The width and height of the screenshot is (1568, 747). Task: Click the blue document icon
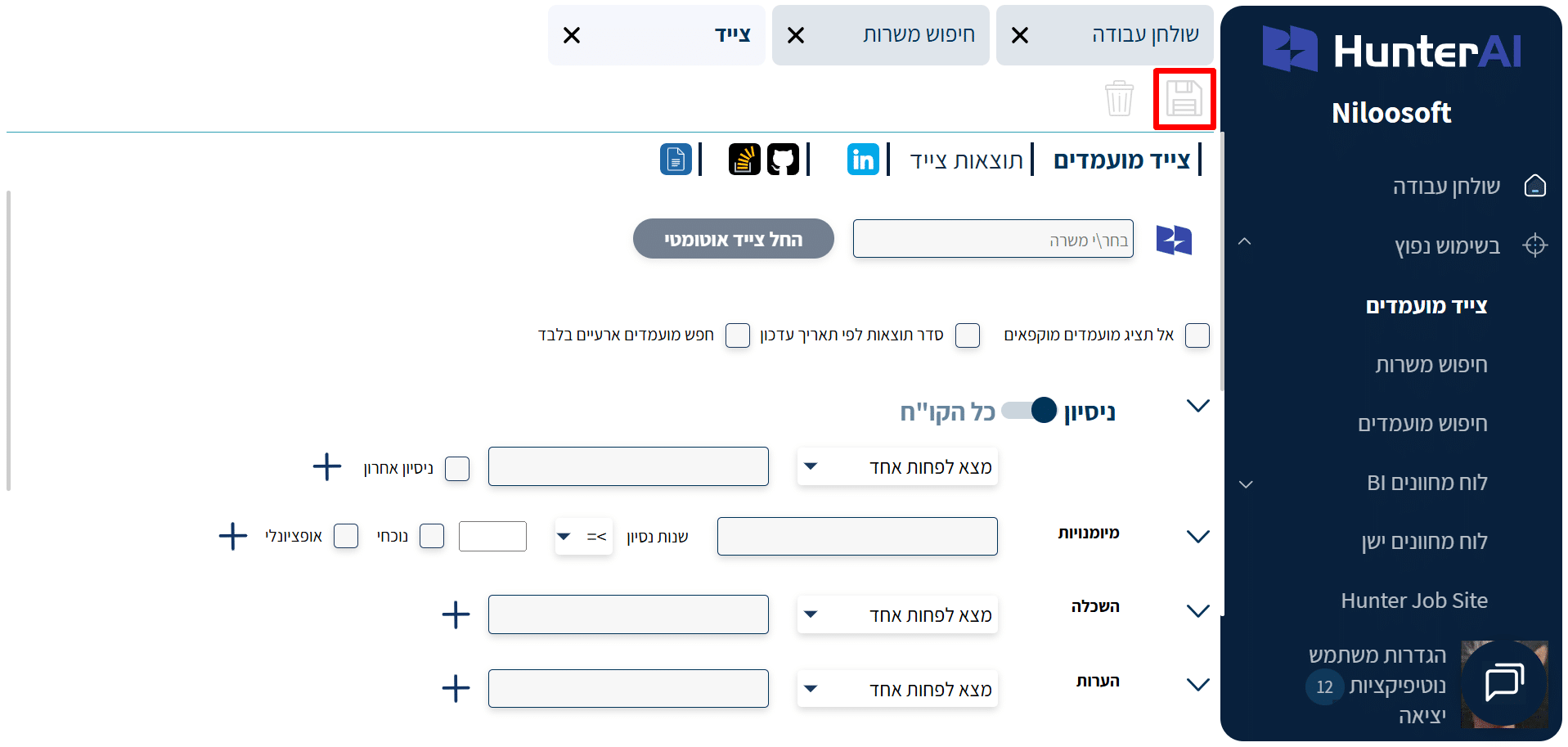[676, 160]
